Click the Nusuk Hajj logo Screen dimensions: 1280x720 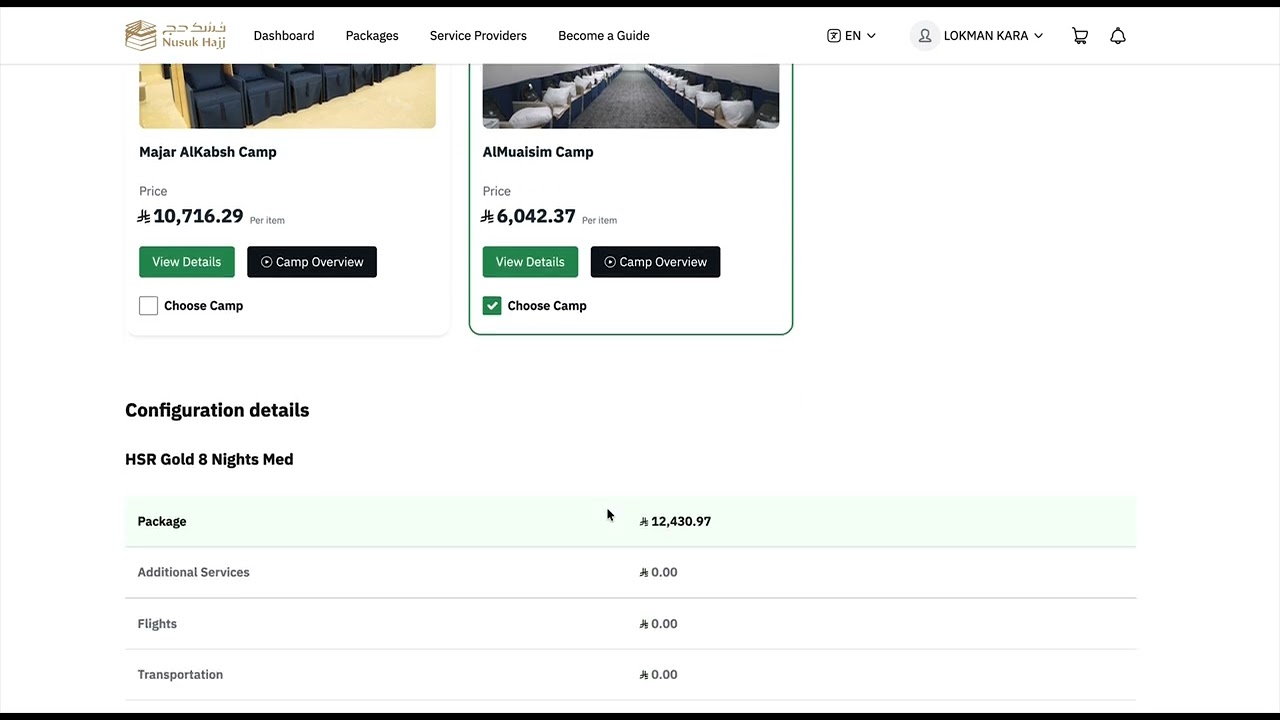(175, 35)
